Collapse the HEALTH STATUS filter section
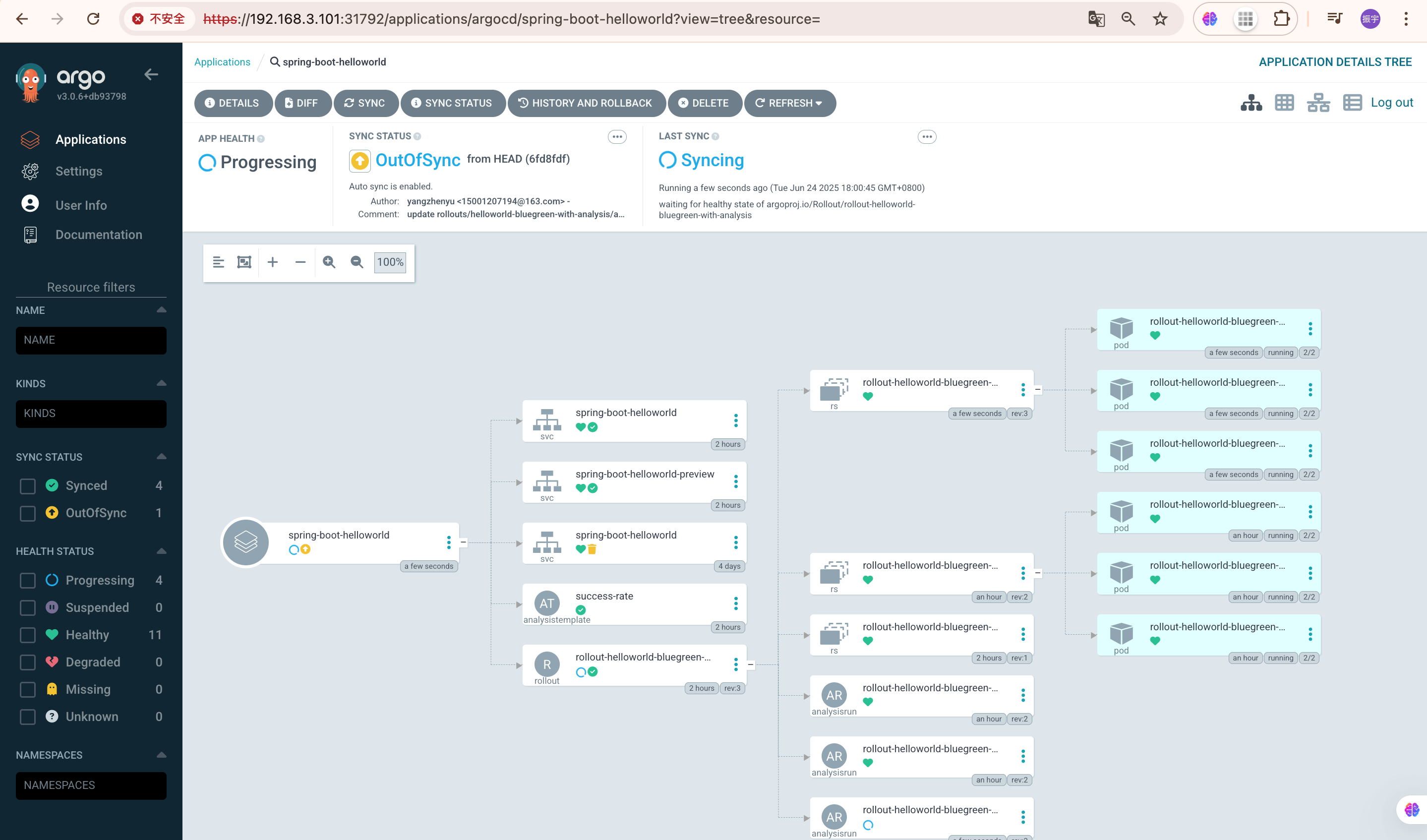The image size is (1427, 840). point(161,551)
